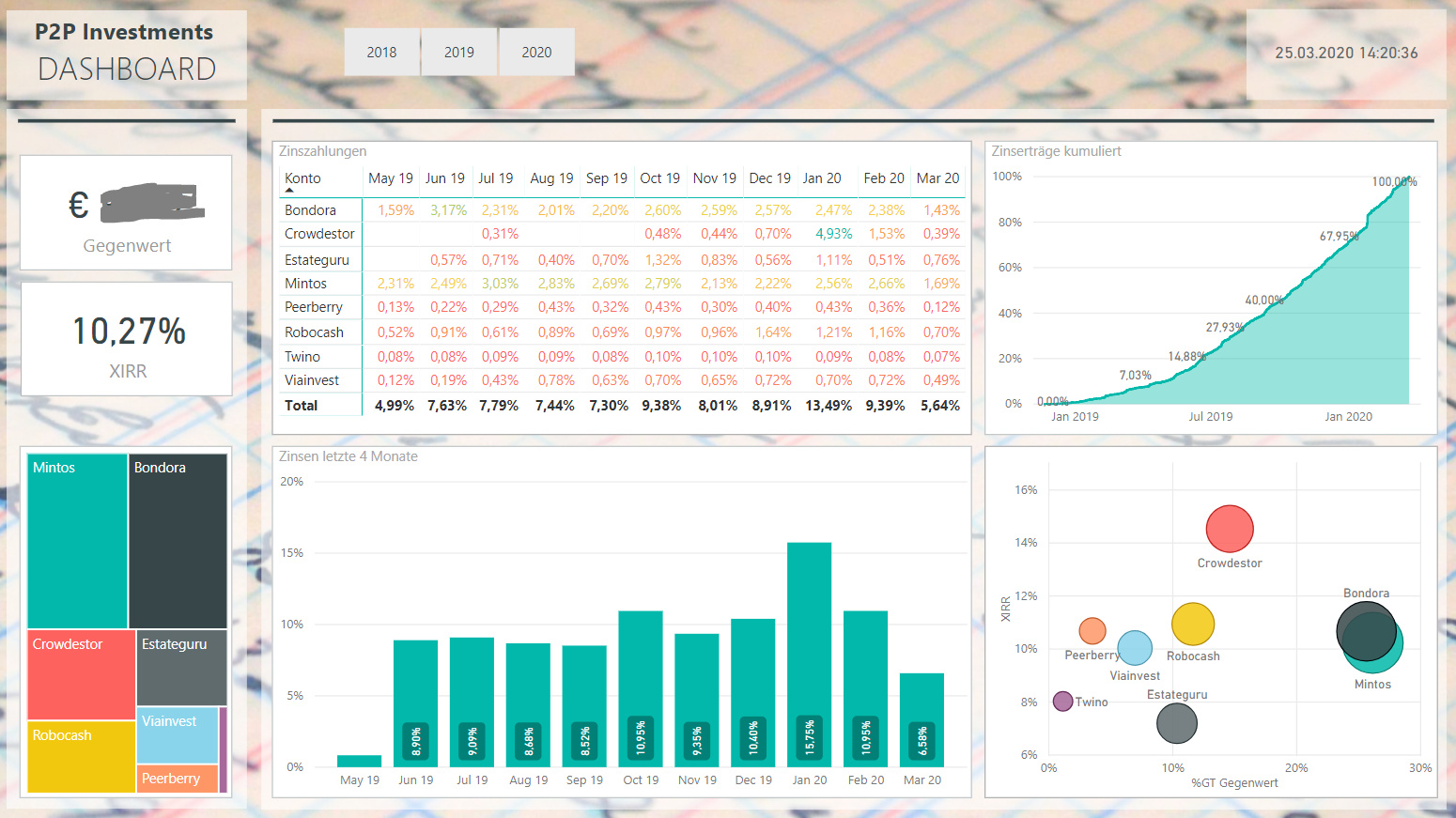Click the date and time stamp card

click(1346, 54)
